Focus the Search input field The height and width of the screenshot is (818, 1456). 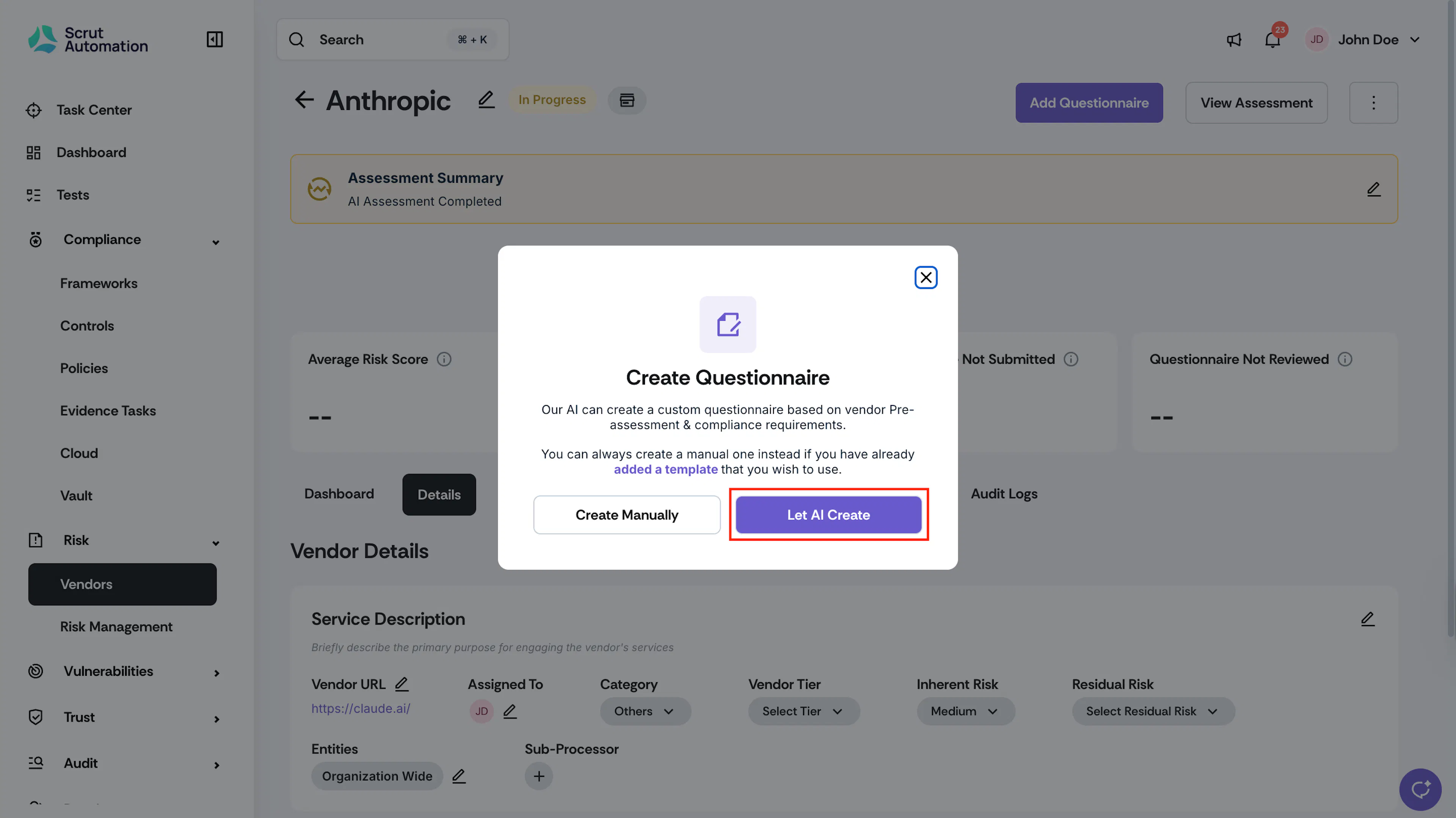pyautogui.click(x=392, y=39)
